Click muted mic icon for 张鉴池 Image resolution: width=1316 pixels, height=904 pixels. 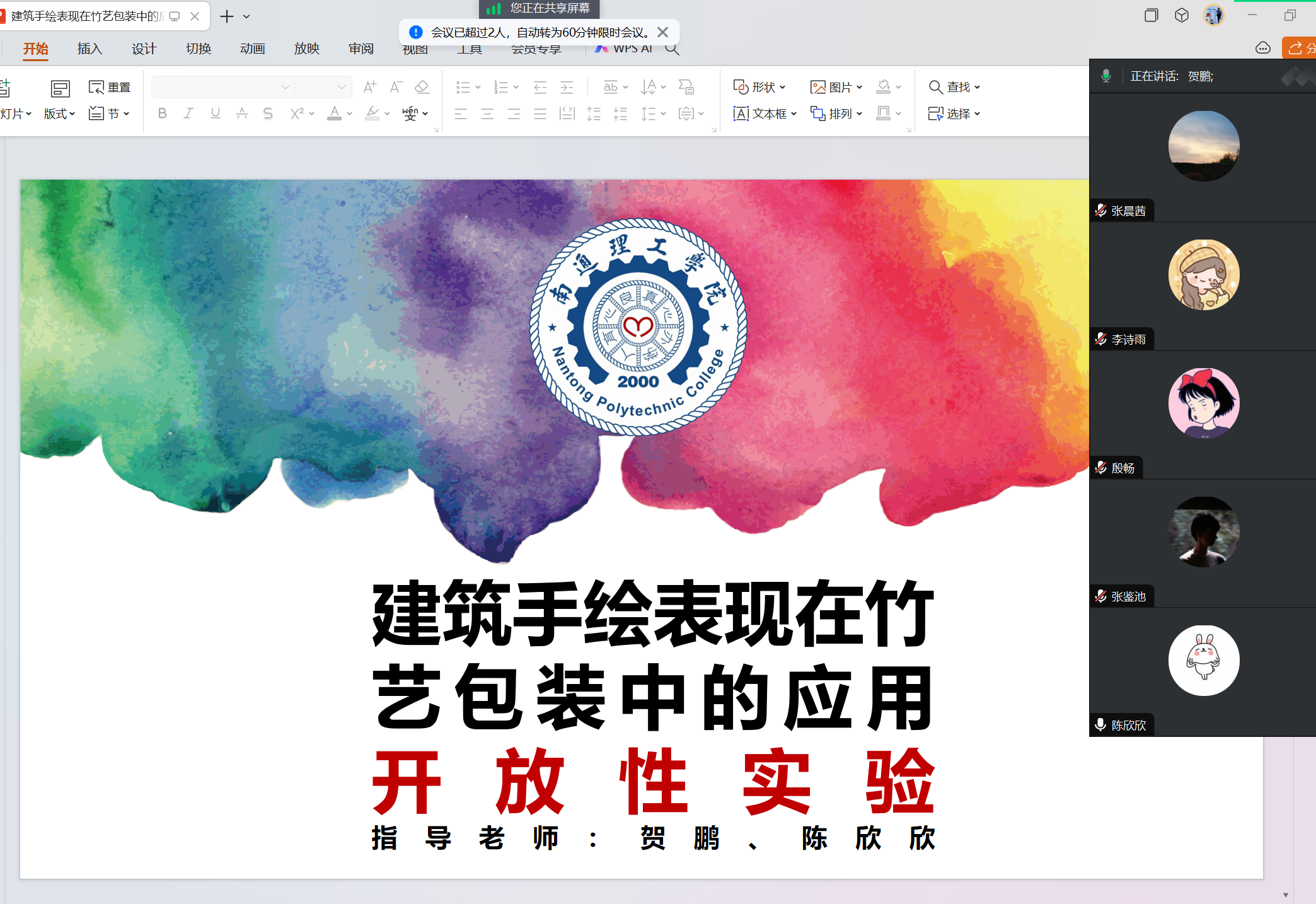pyautogui.click(x=1101, y=596)
